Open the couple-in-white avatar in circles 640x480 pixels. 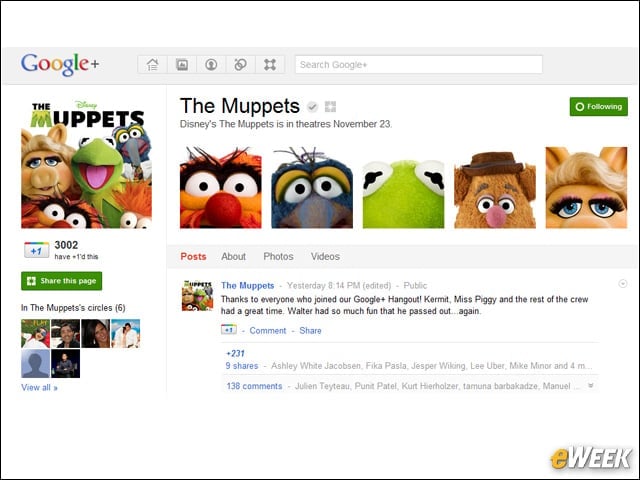[126, 333]
